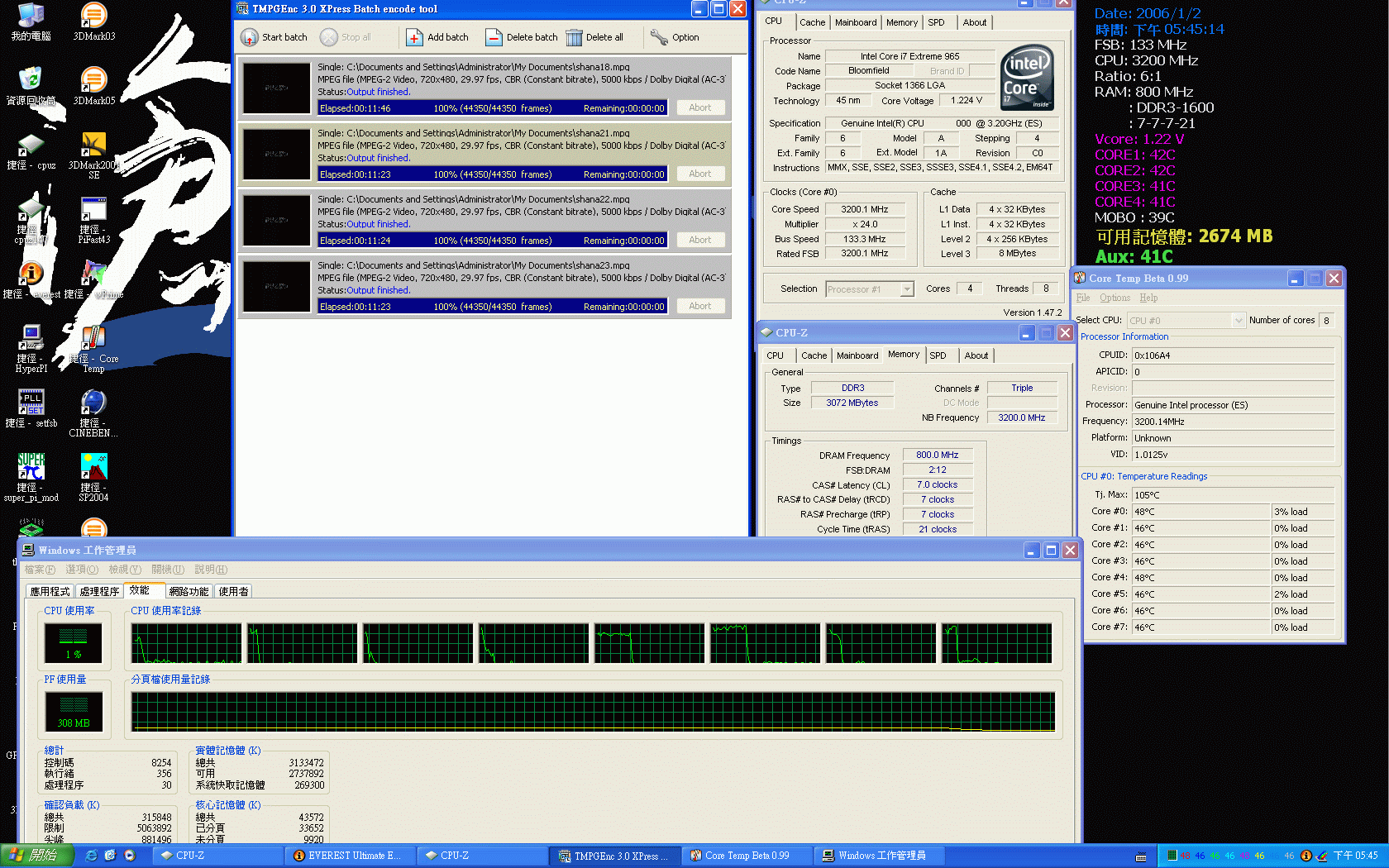Click Abort button for shana22.mpg job

[700, 240]
